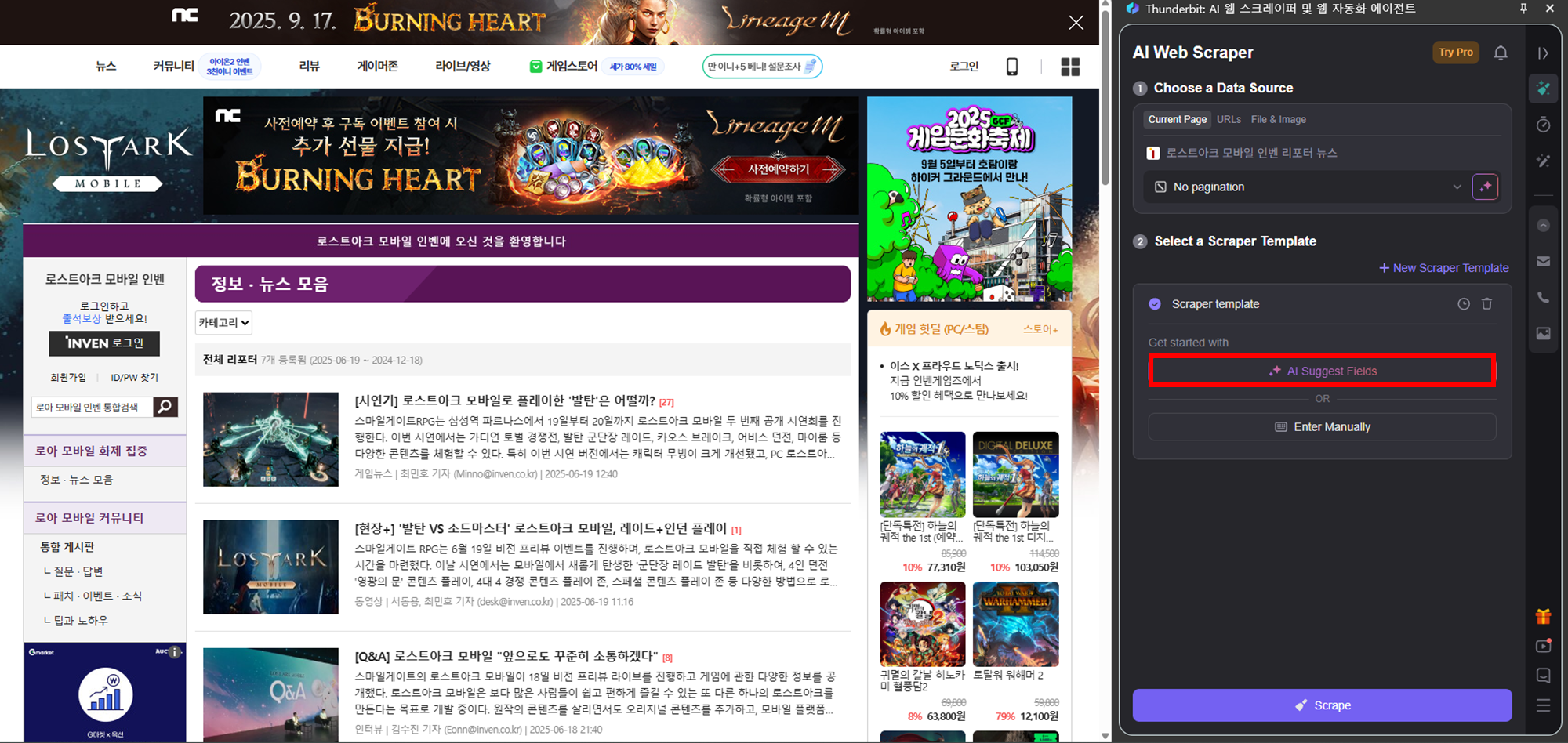Image resolution: width=1568 pixels, height=743 pixels.
Task: Toggle the Scraper template check circle
Action: tap(1155, 304)
